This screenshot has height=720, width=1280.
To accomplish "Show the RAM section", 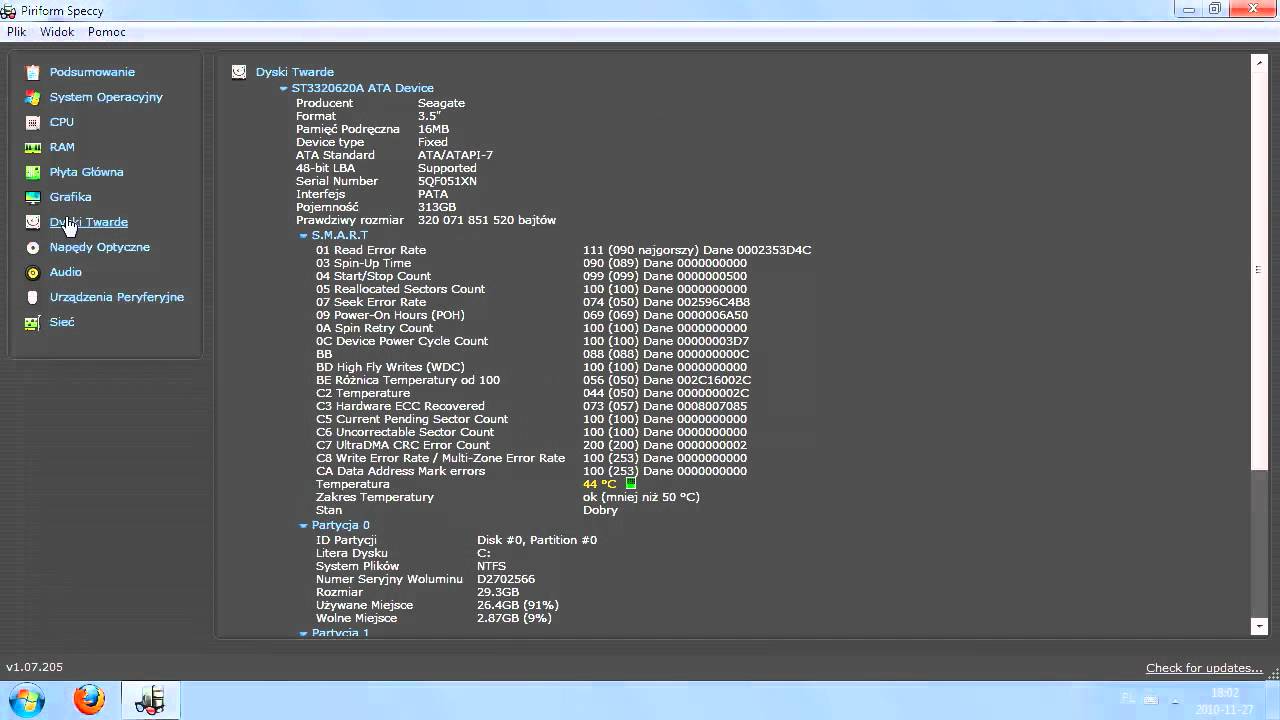I will tap(62, 147).
